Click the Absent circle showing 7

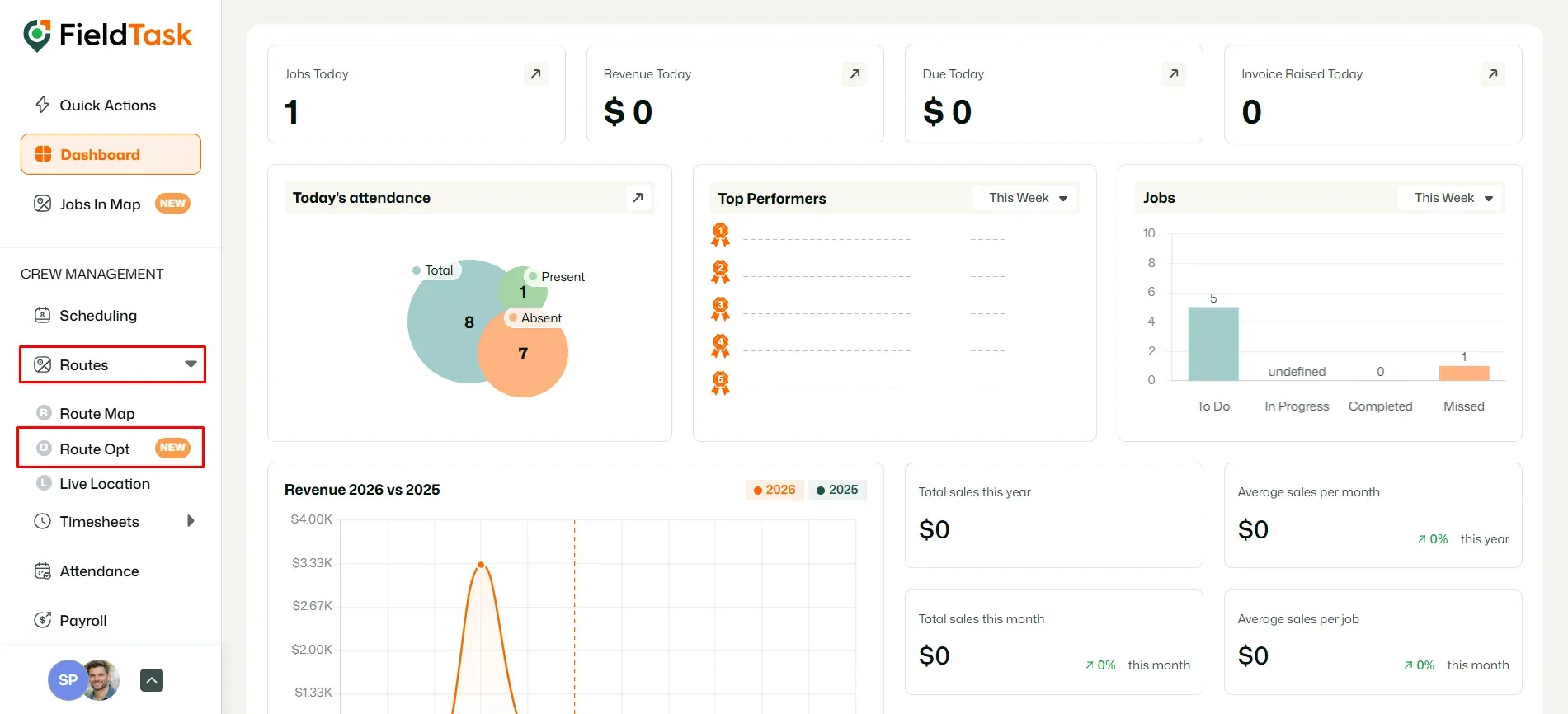523,353
